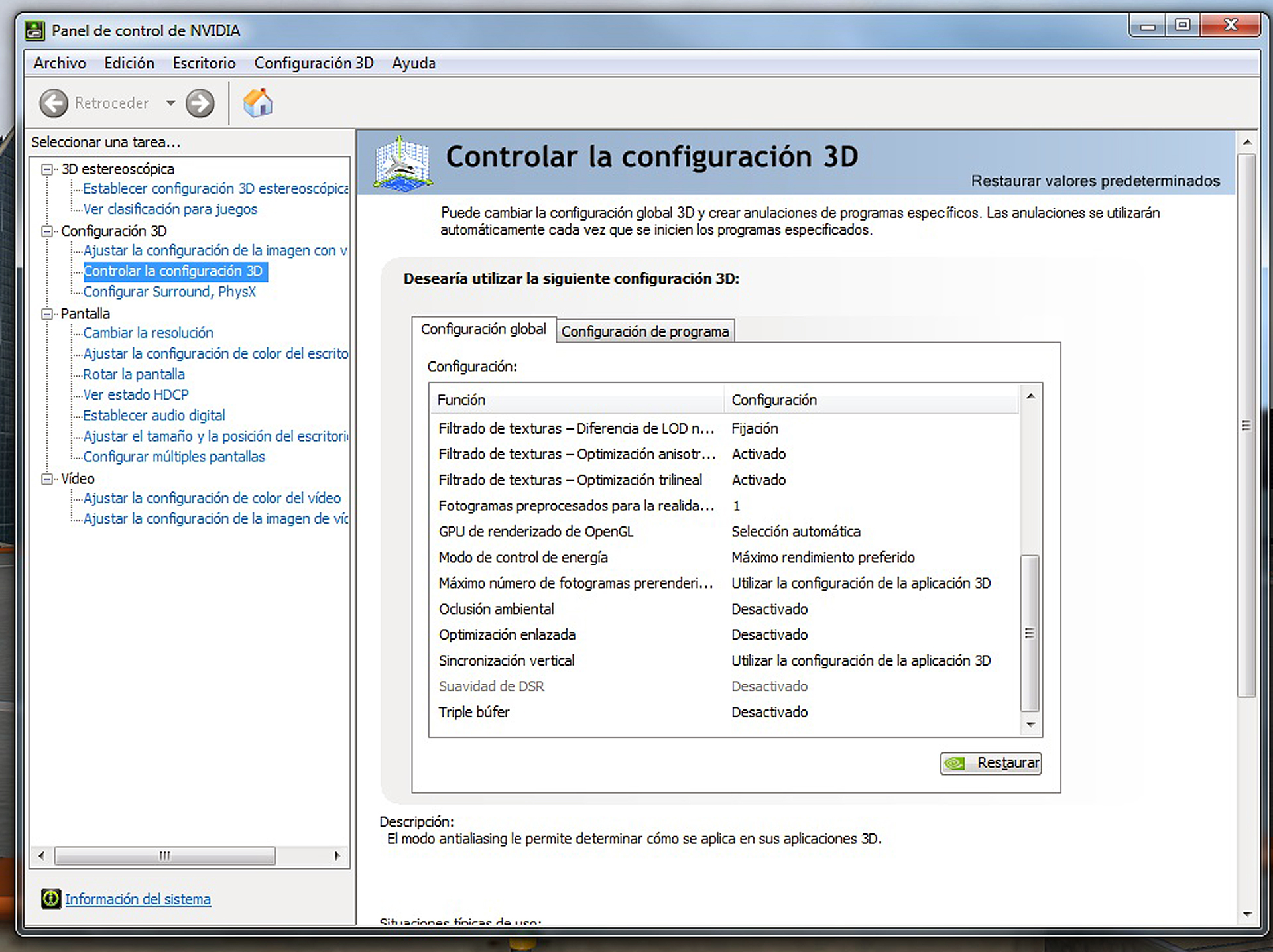Collapse the Pantalla tree node
Screen dimensions: 1273x952
(x=47, y=314)
